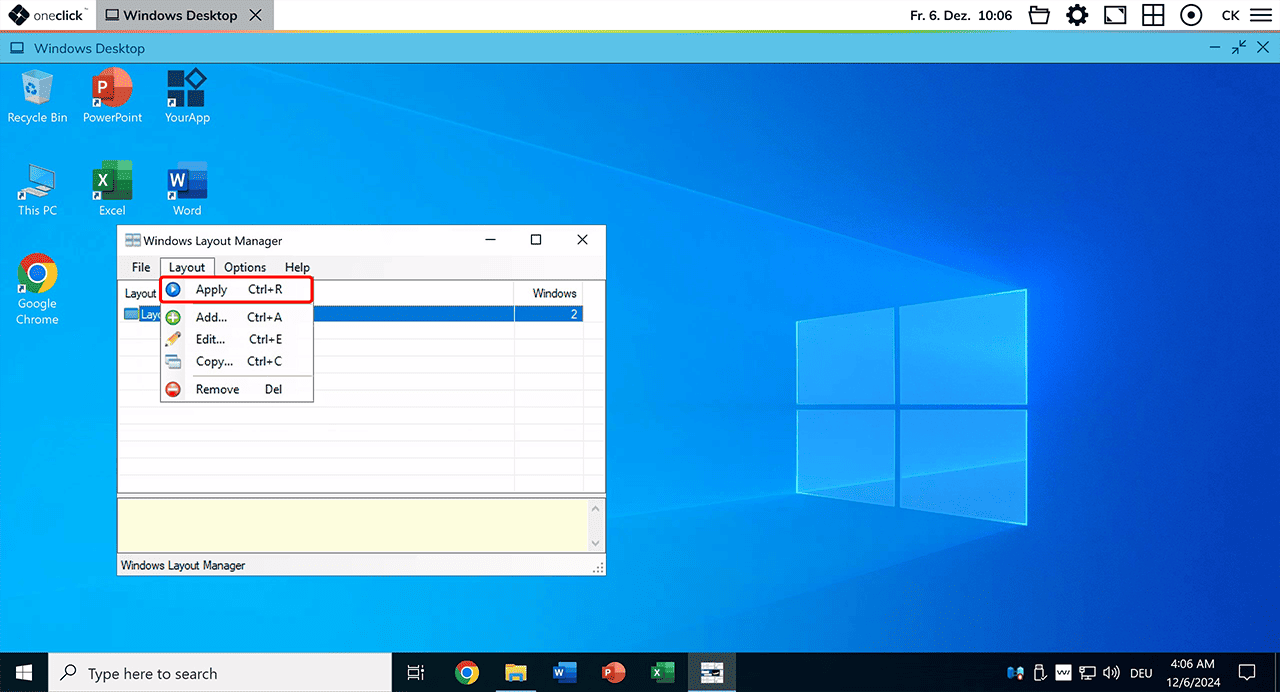Click Windows Layout Manager taskbar icon
Screen dimensions: 1280x692
(711, 673)
